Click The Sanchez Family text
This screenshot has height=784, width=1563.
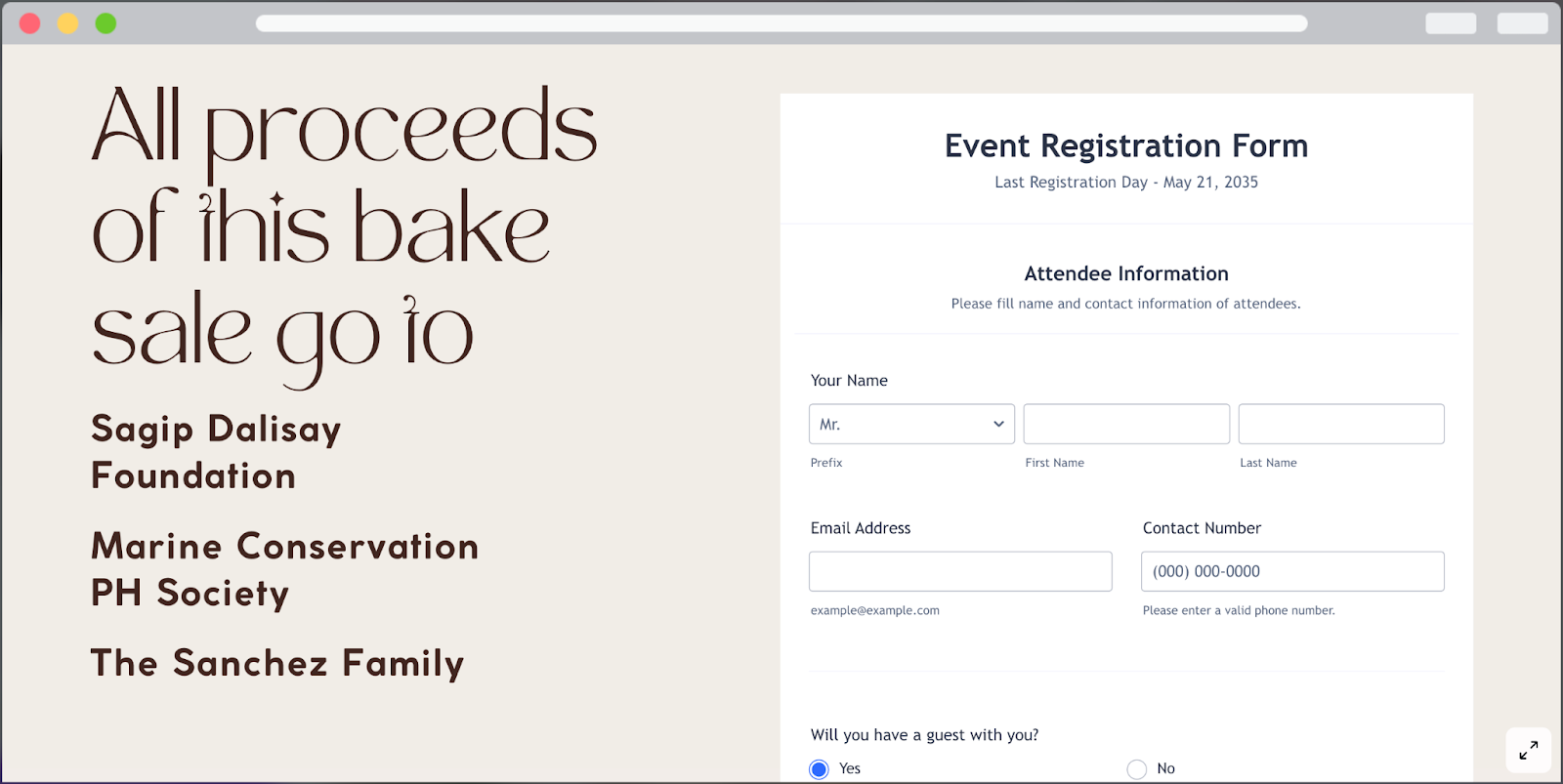pyautogui.click(x=277, y=664)
